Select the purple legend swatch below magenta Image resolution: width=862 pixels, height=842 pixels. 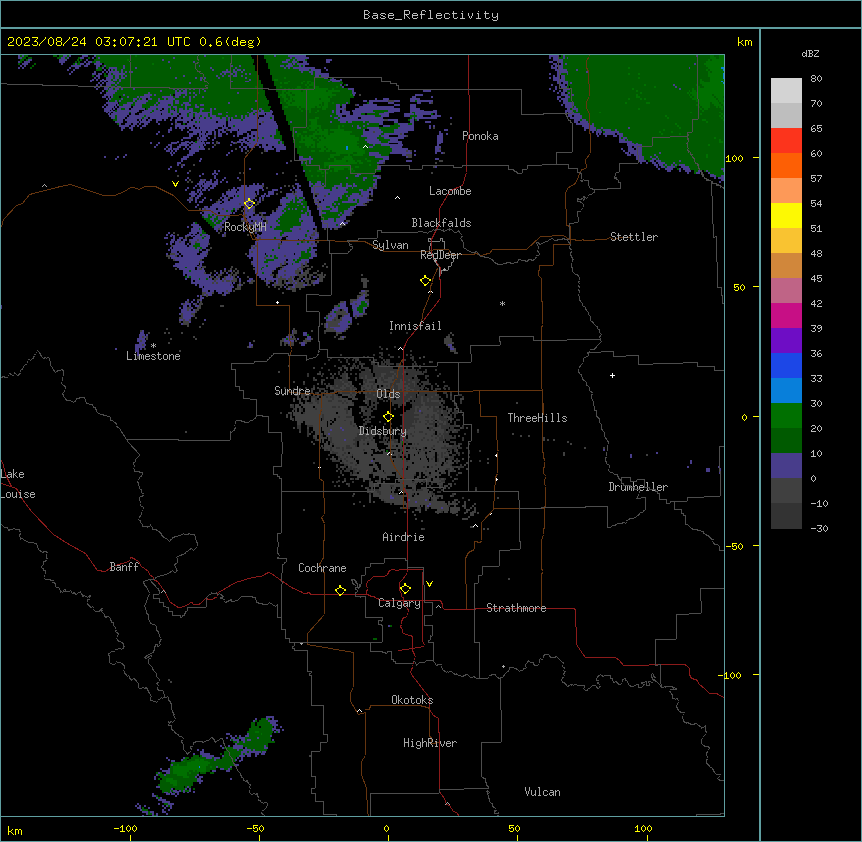(x=786, y=341)
